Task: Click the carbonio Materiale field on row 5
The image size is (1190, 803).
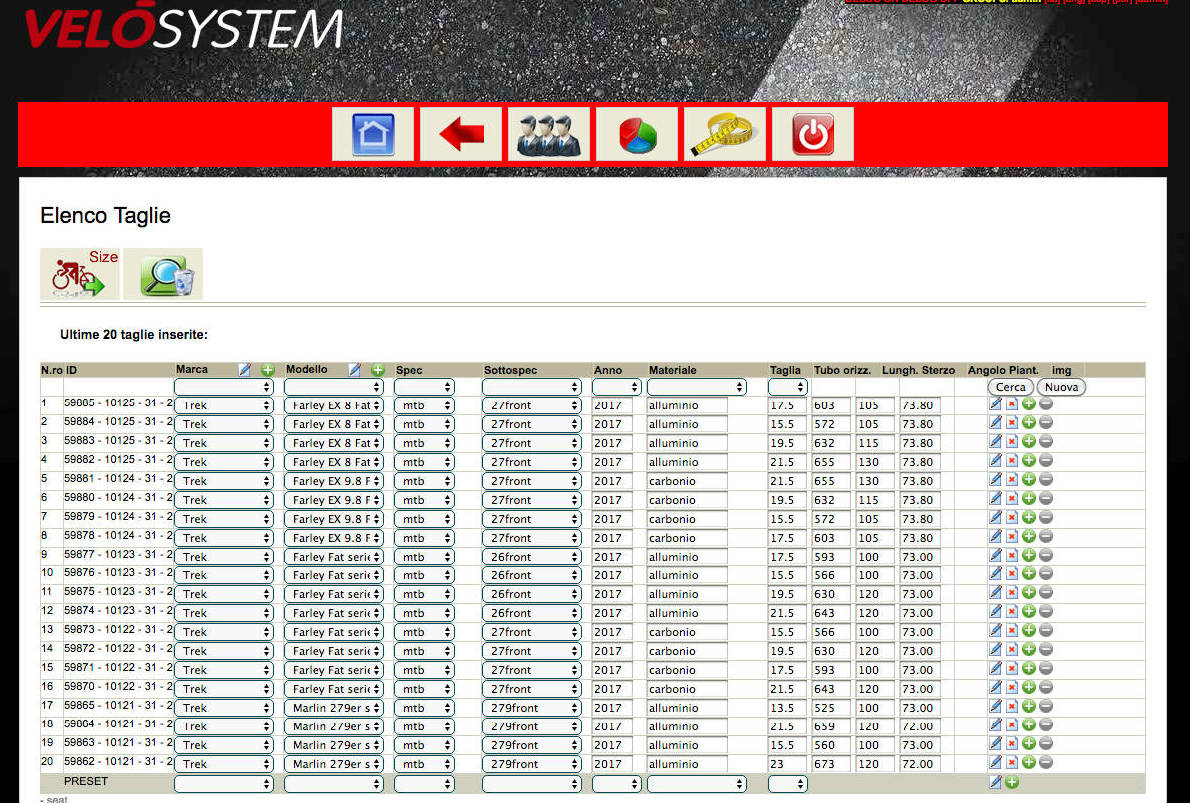Action: click(x=687, y=480)
